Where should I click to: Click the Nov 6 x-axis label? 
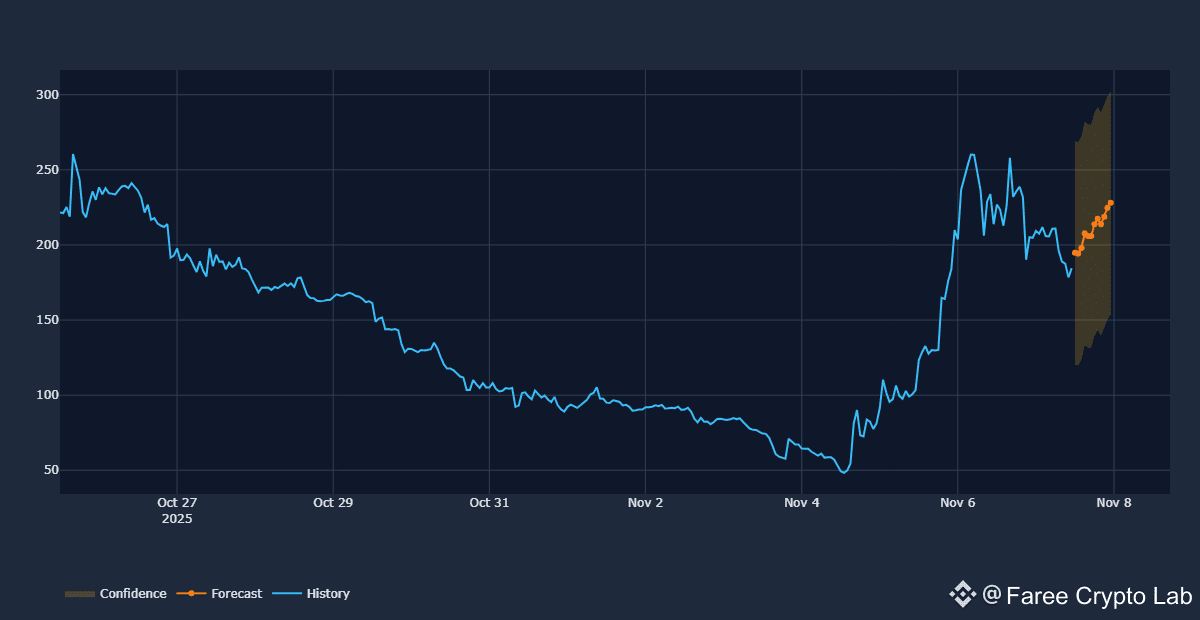(x=958, y=503)
